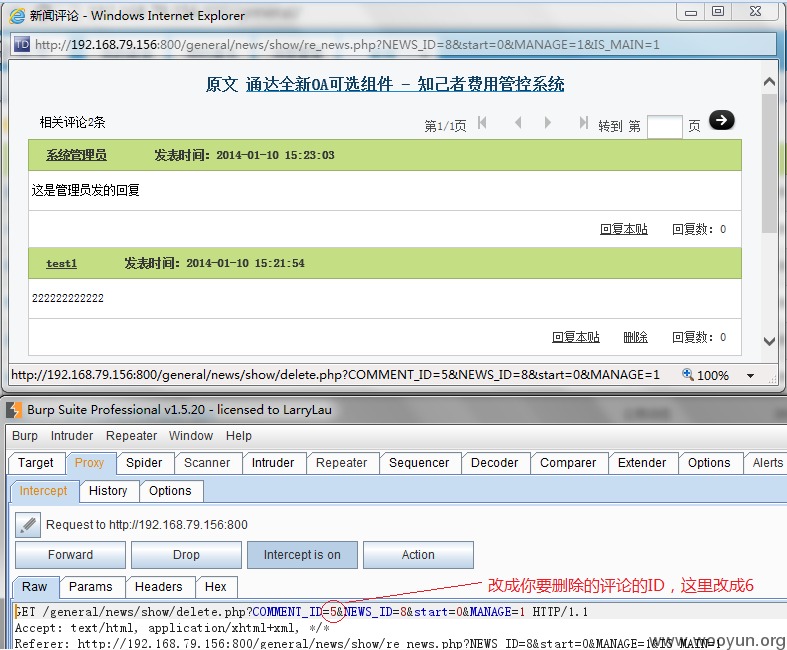Open the Action button menu

[419, 555]
